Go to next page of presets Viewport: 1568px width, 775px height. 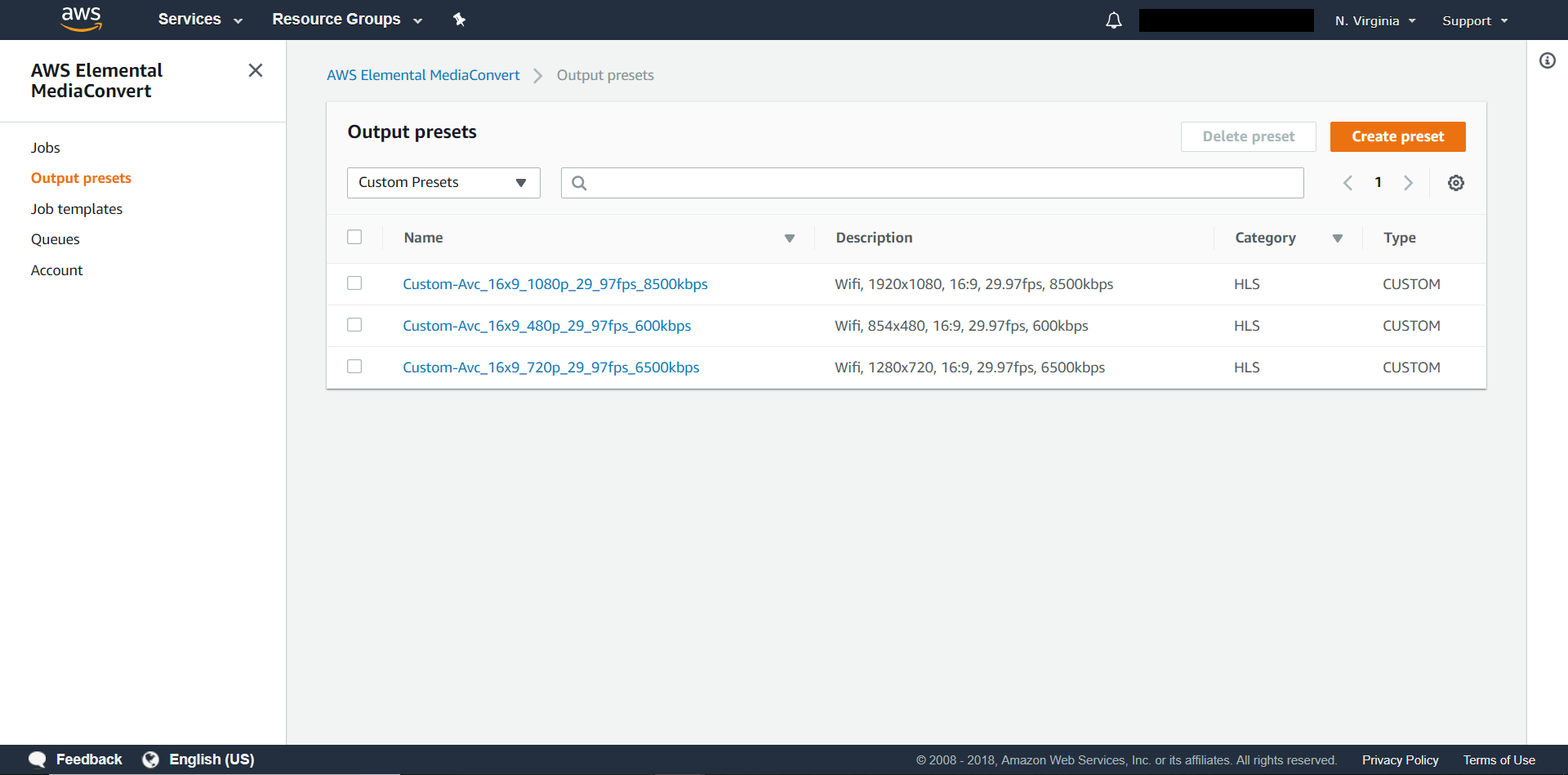click(1408, 183)
